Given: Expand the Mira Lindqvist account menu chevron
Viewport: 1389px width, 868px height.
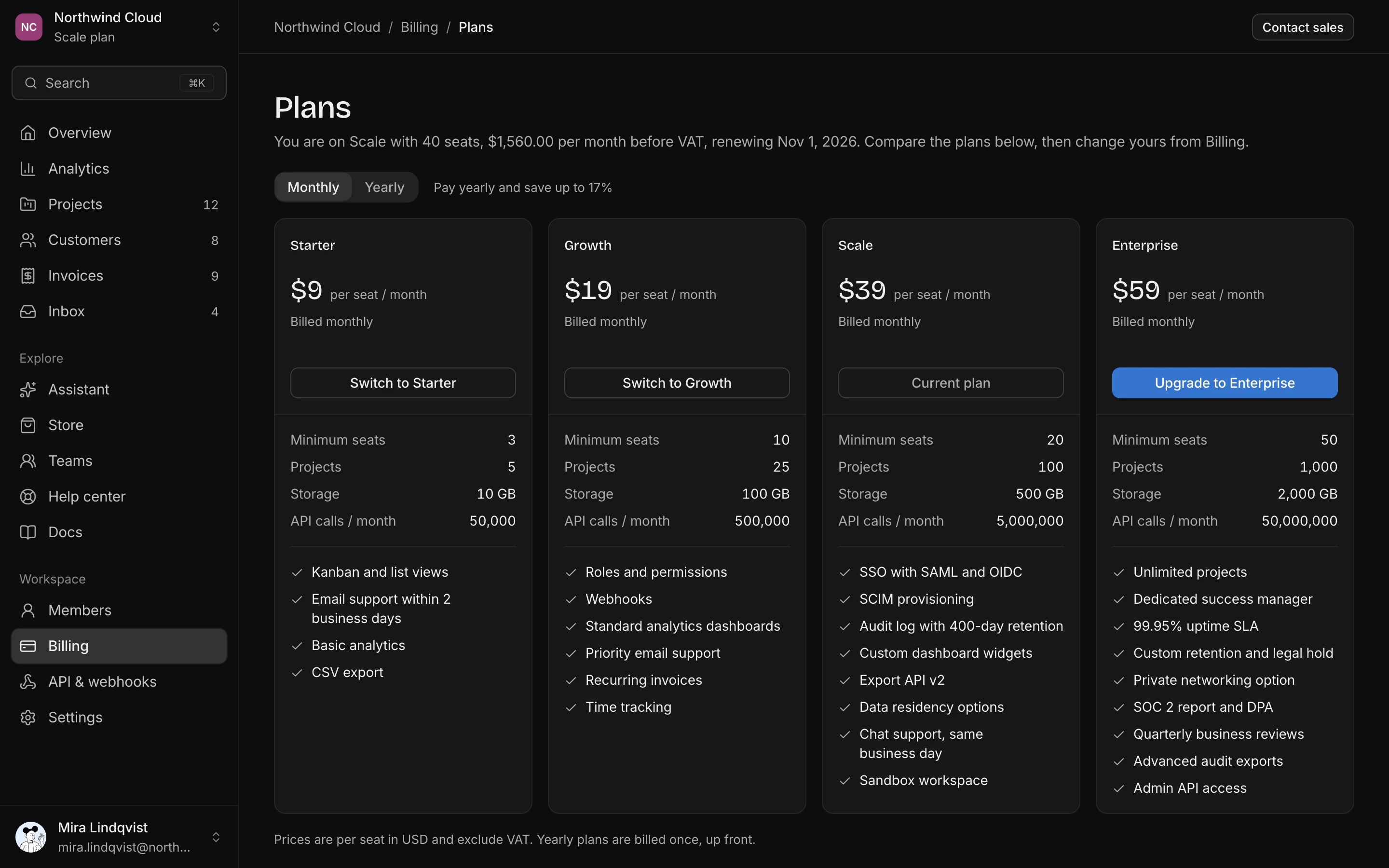Looking at the screenshot, I should 216,837.
